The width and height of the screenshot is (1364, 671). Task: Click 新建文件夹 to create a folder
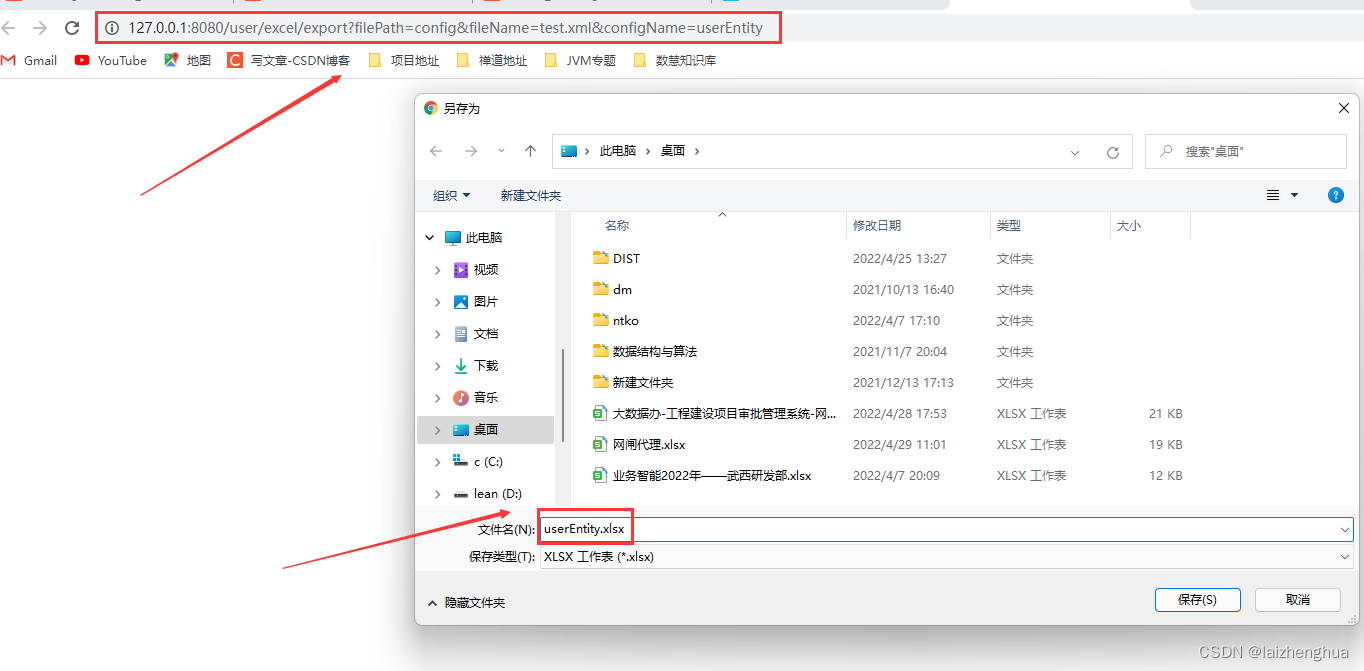(530, 195)
